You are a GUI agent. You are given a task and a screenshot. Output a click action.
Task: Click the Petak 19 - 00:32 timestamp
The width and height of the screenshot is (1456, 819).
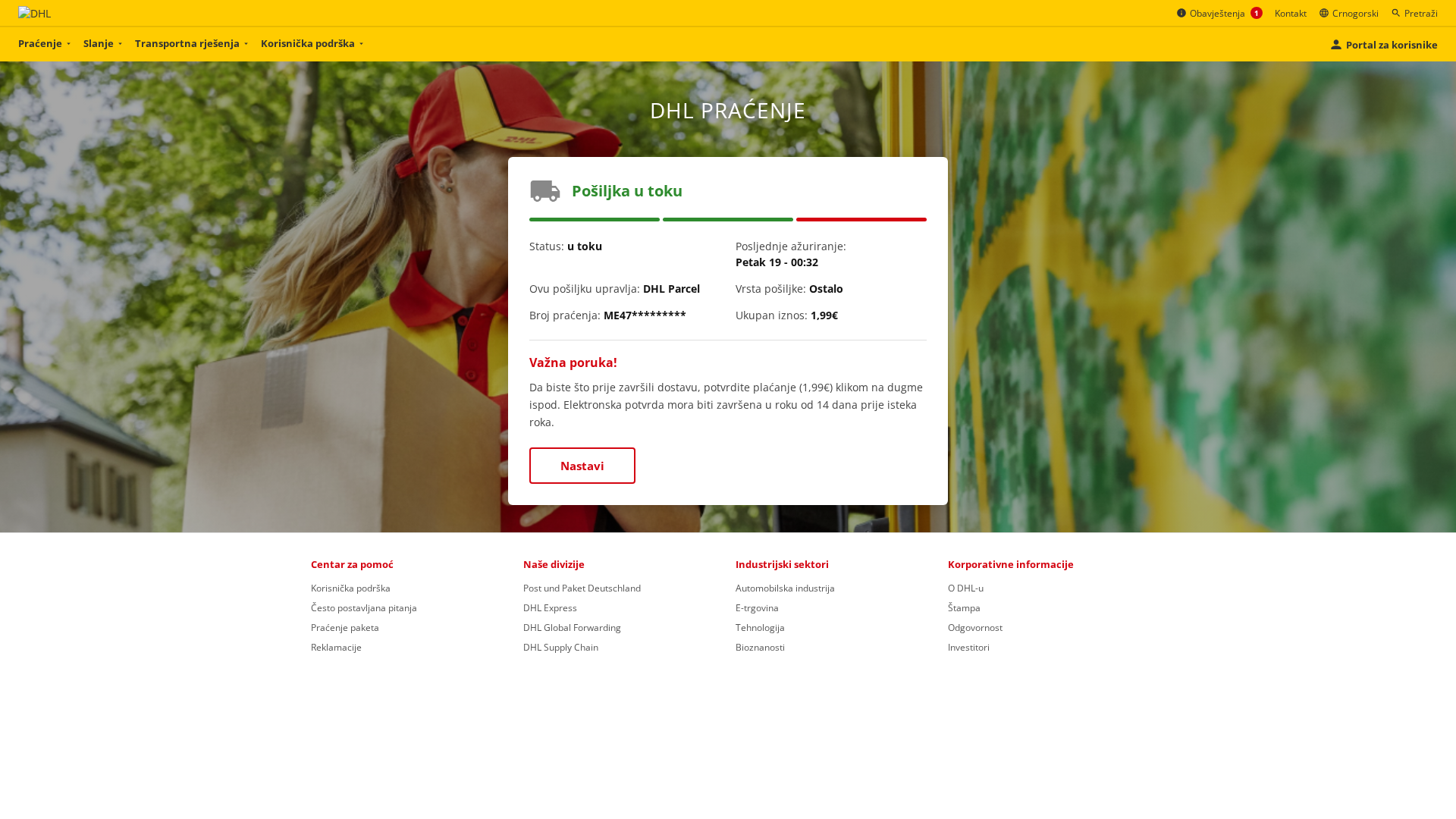777,262
